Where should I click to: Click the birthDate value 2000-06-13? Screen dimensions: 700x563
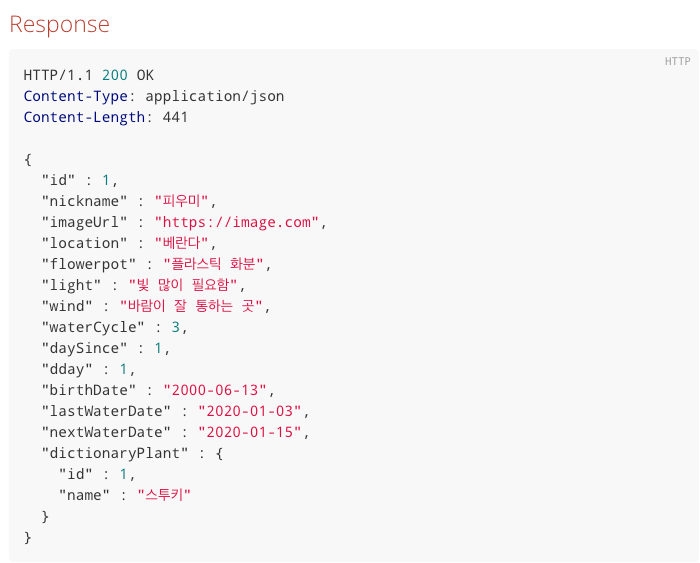click(218, 390)
